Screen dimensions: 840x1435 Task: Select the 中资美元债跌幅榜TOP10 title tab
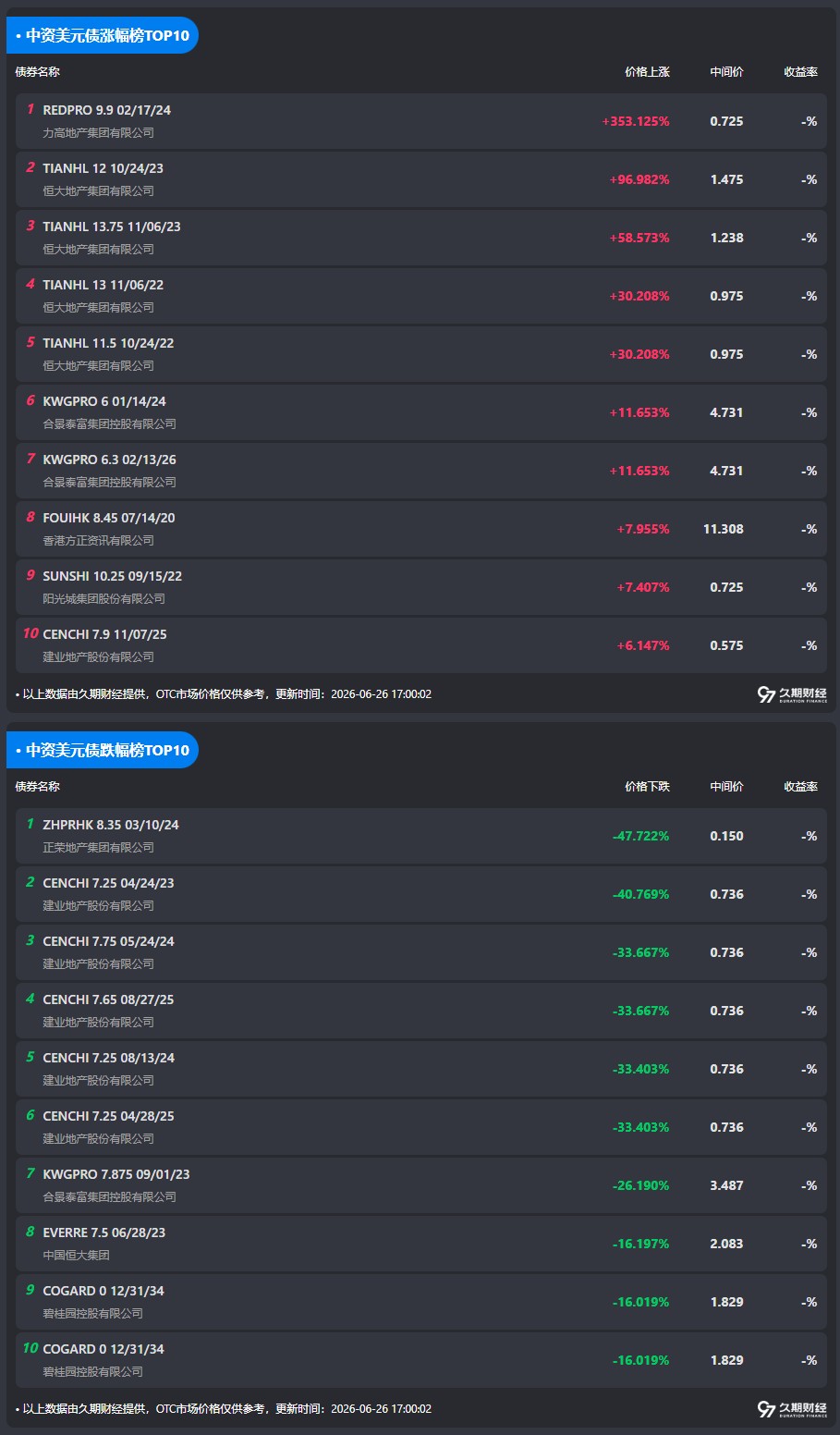(103, 750)
